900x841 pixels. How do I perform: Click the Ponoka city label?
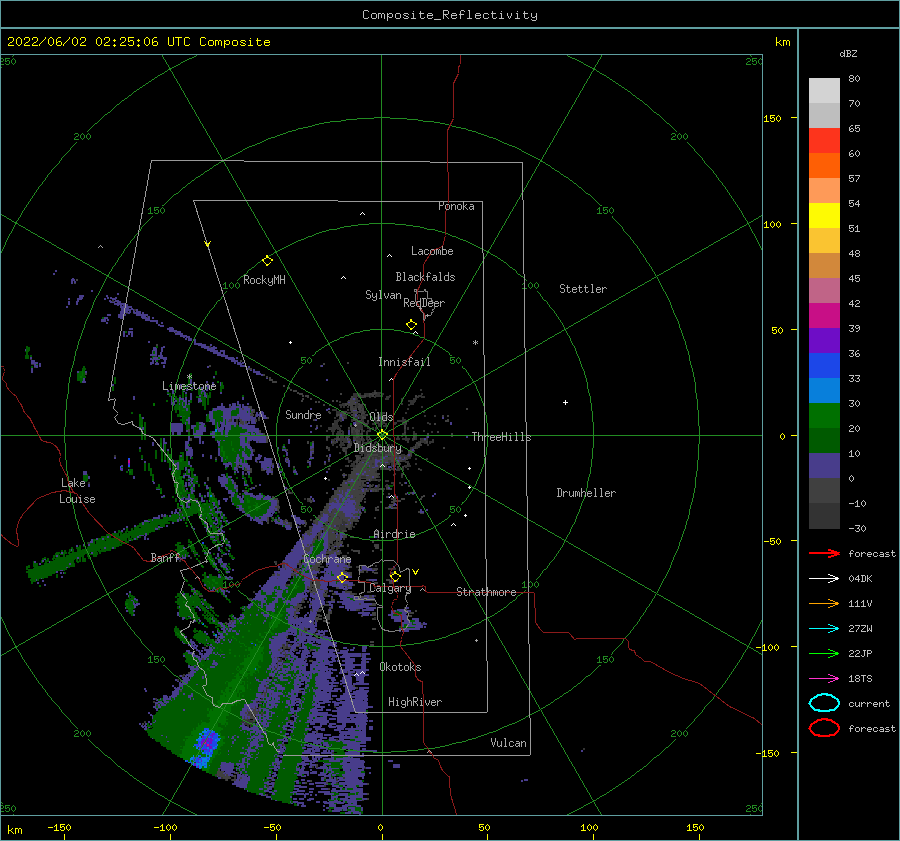point(456,206)
